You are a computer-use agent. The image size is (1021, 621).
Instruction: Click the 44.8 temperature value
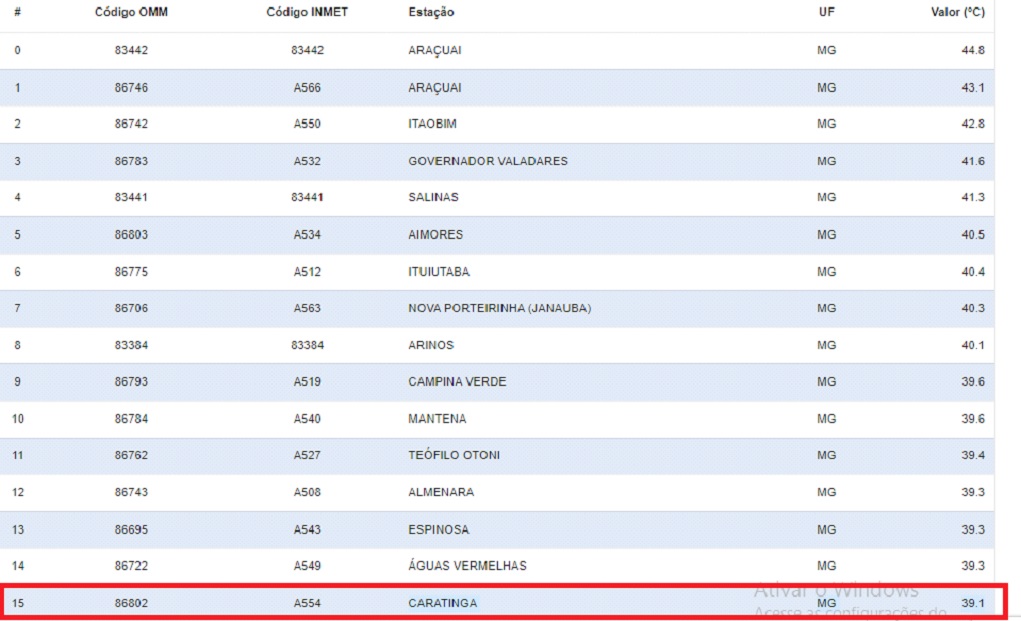point(972,50)
